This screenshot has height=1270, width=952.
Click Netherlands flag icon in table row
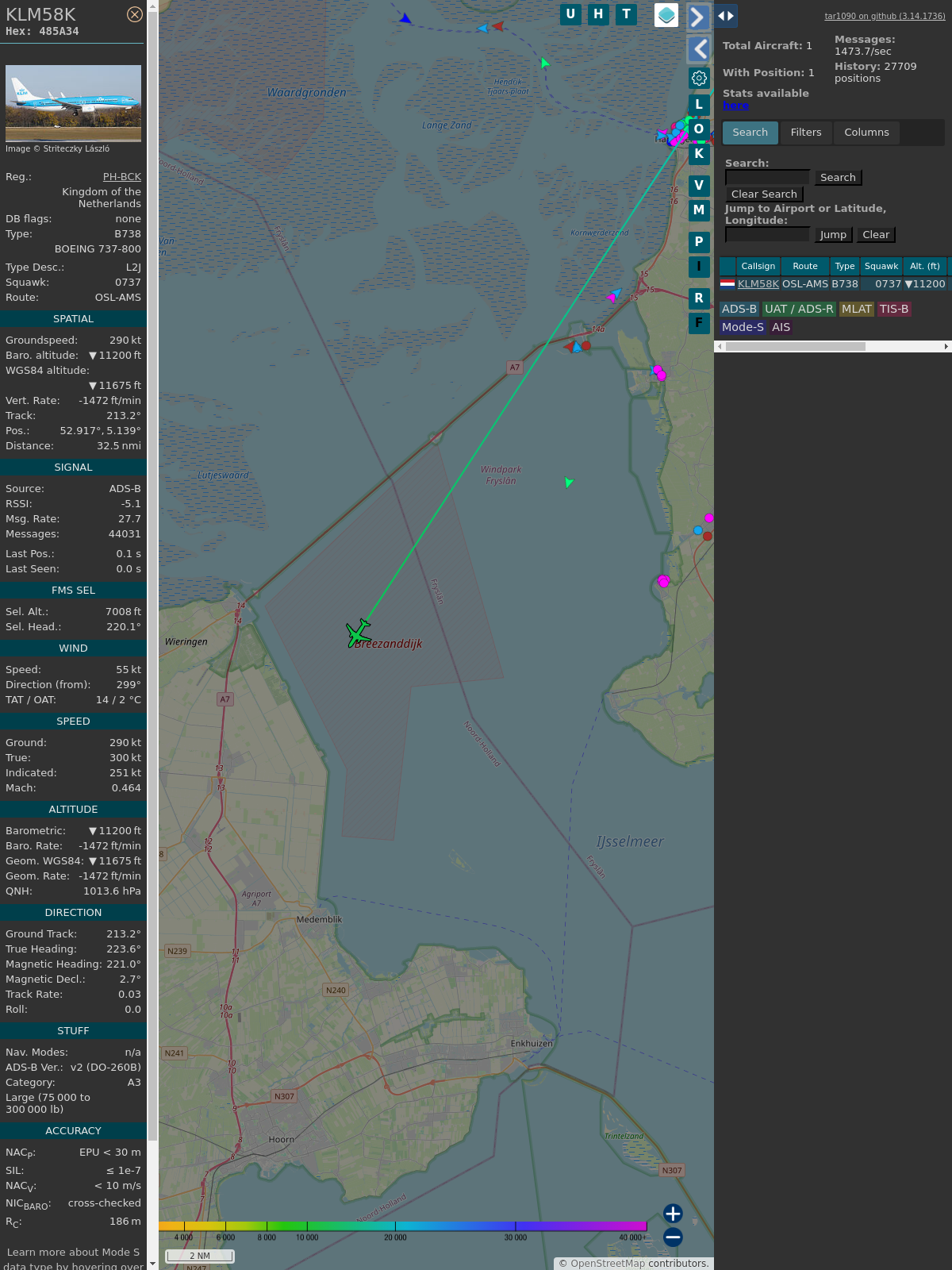click(727, 283)
